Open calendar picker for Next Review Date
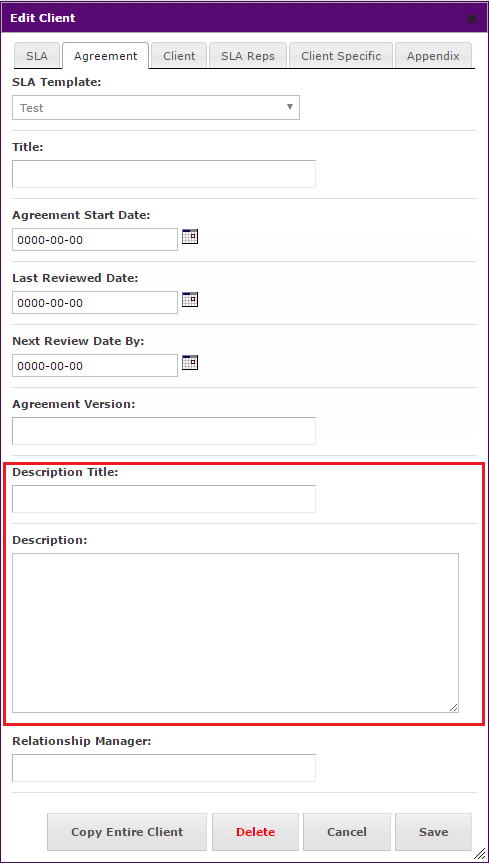The height and width of the screenshot is (863, 489). click(190, 363)
